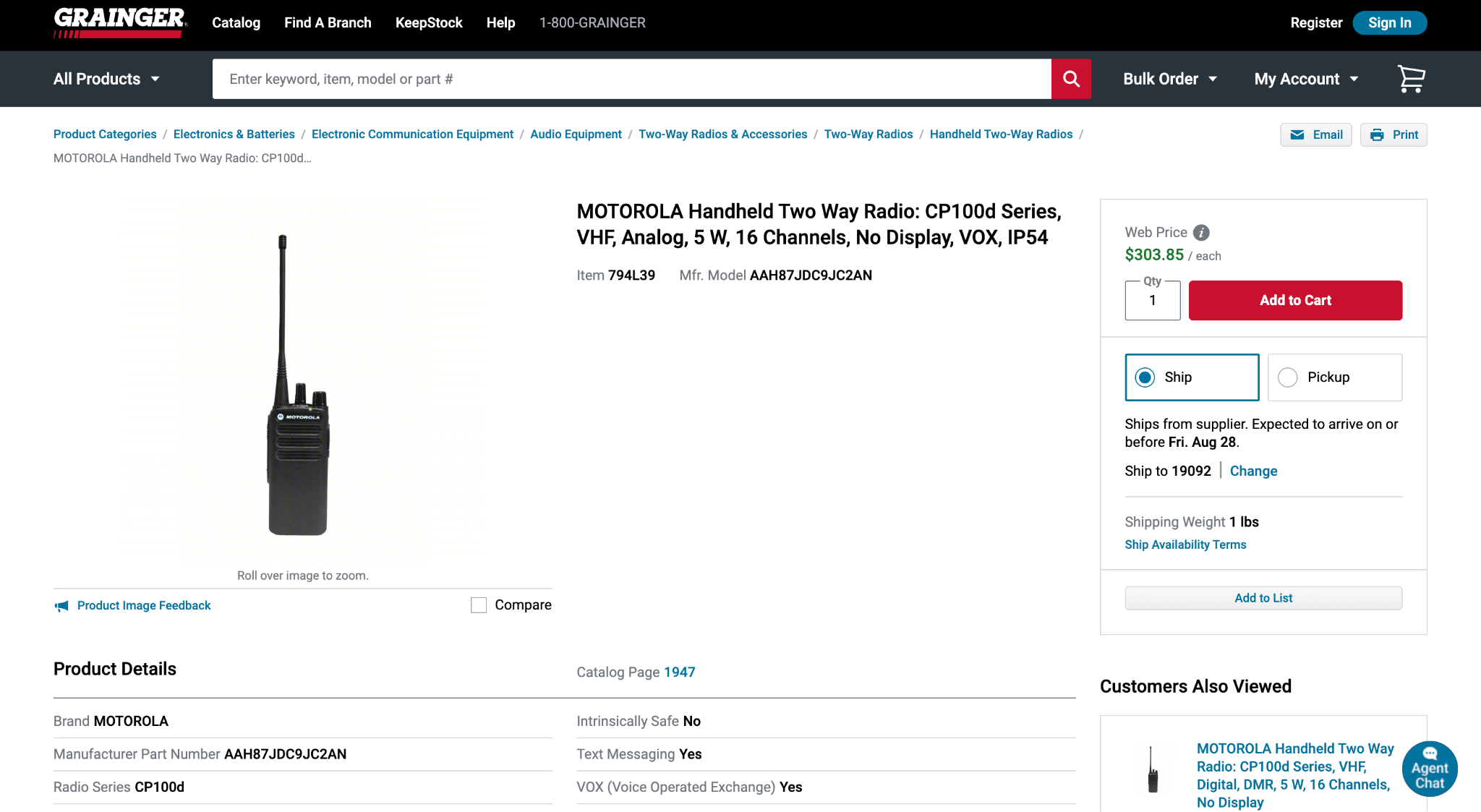Select the Pickup radio option
The image size is (1481, 812).
click(x=1335, y=377)
